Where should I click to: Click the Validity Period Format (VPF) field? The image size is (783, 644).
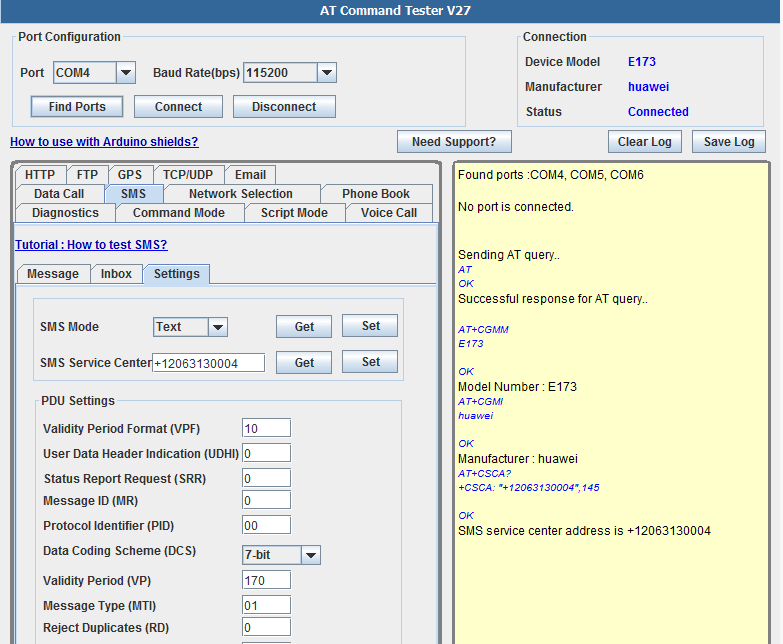point(267,428)
